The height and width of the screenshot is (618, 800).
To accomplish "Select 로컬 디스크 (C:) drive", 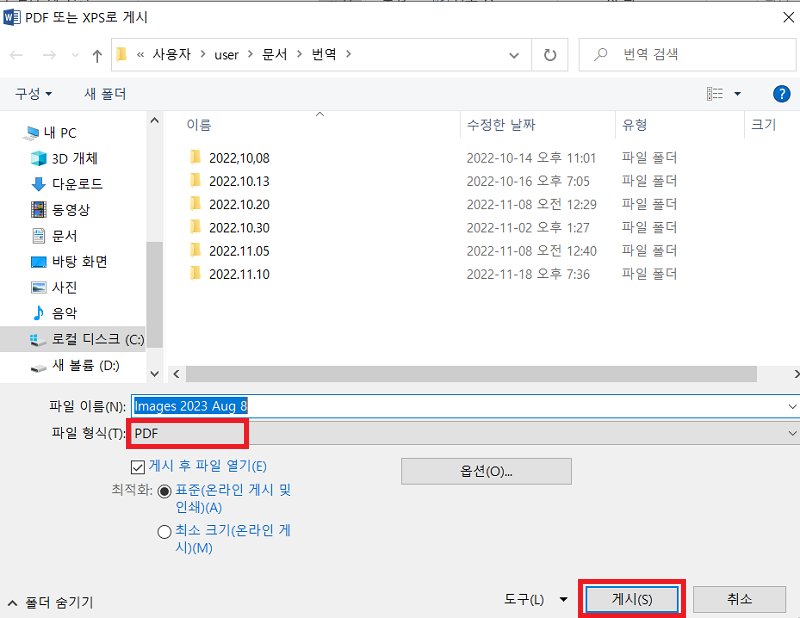I will click(98, 339).
